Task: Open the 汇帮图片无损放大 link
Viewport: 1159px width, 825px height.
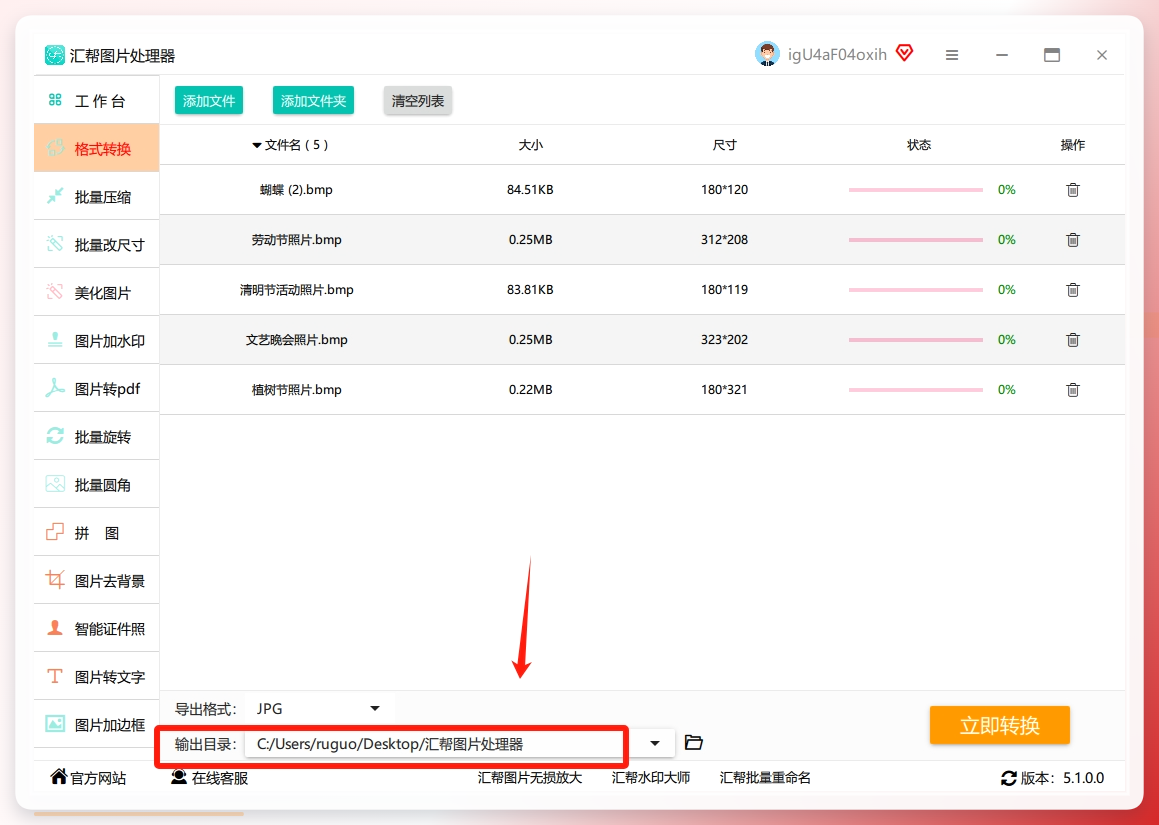Action: tap(530, 778)
